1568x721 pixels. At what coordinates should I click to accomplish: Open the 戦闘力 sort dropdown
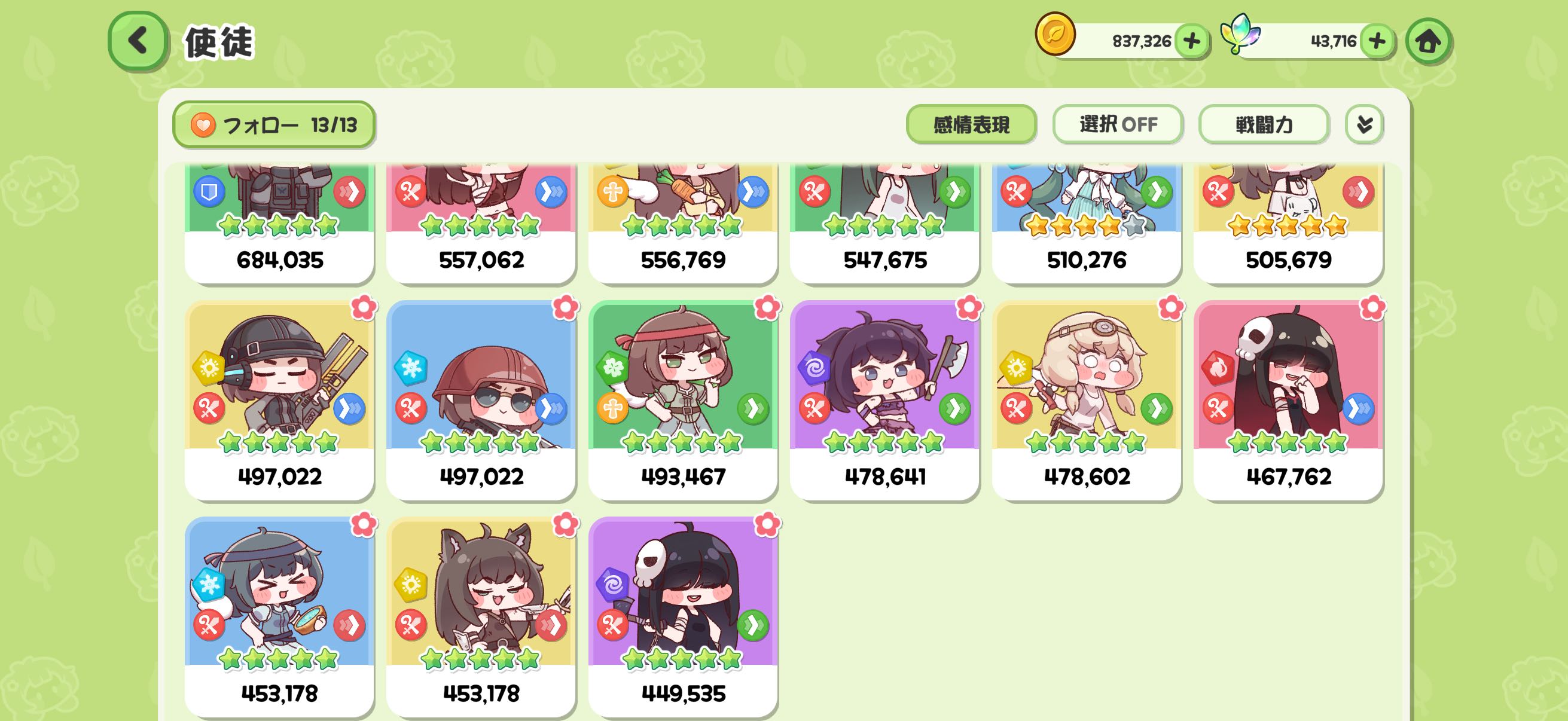click(x=1263, y=125)
